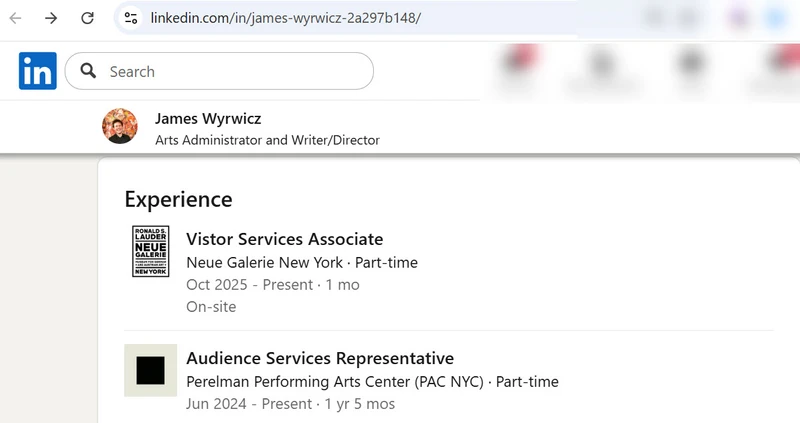Open the Neue Galerie company logo

[150, 251]
